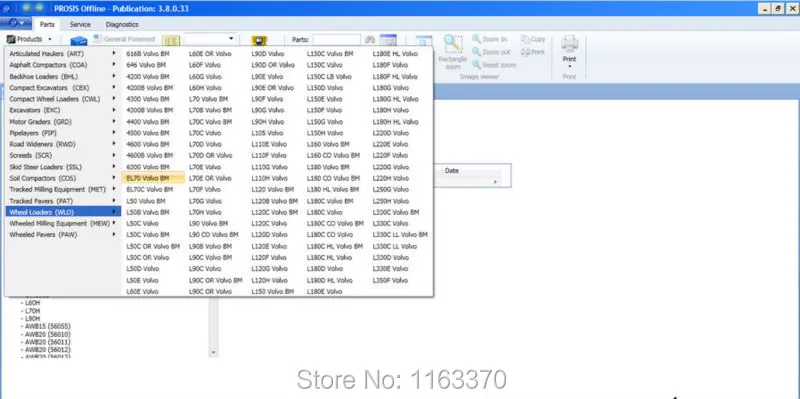Select model L70H Volvo

(205, 212)
